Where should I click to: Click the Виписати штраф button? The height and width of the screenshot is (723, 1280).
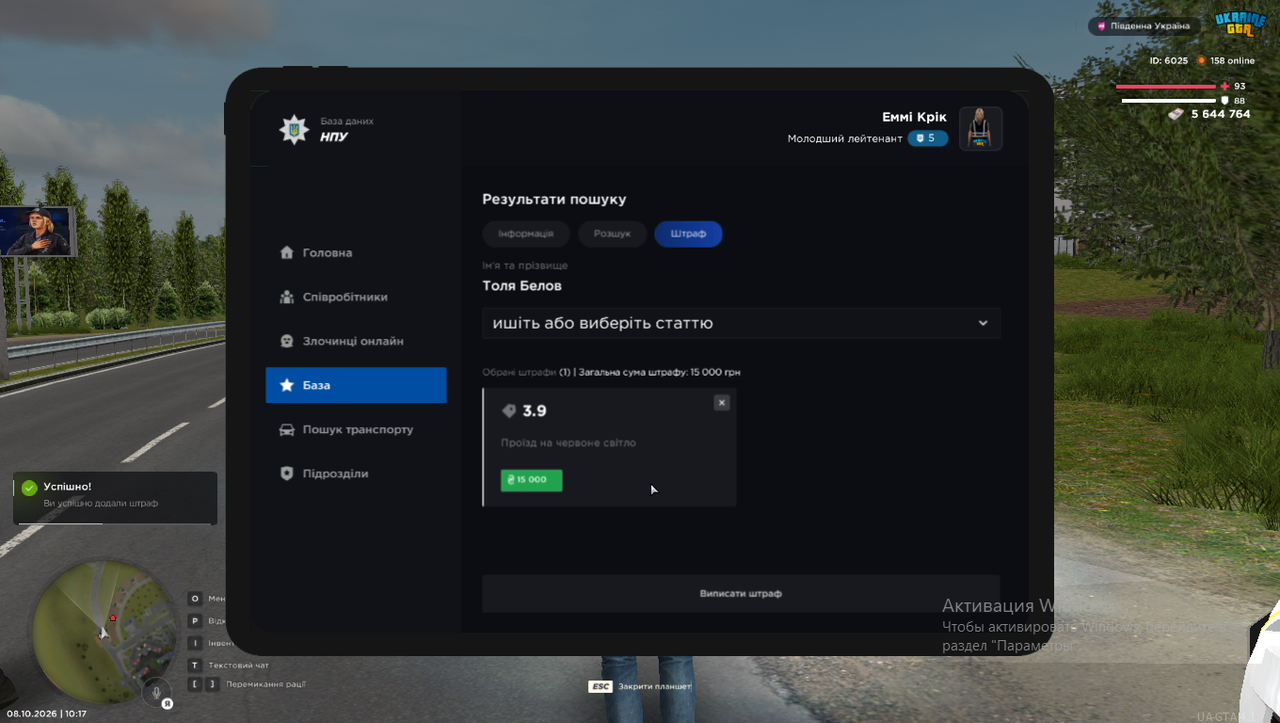coord(741,593)
